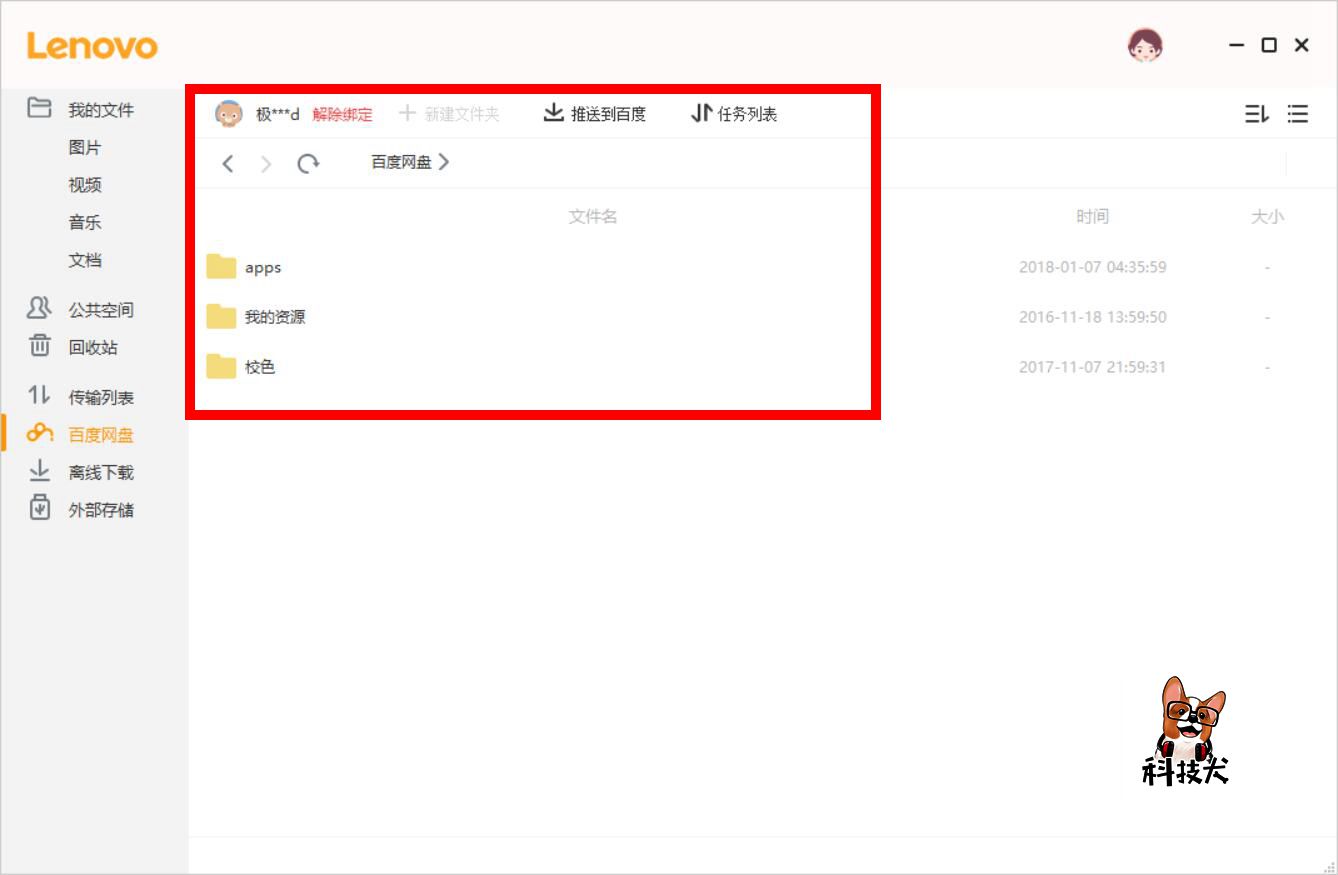The image size is (1338, 875).
Task: Select 音乐 category in sidebar
Action: tap(85, 223)
